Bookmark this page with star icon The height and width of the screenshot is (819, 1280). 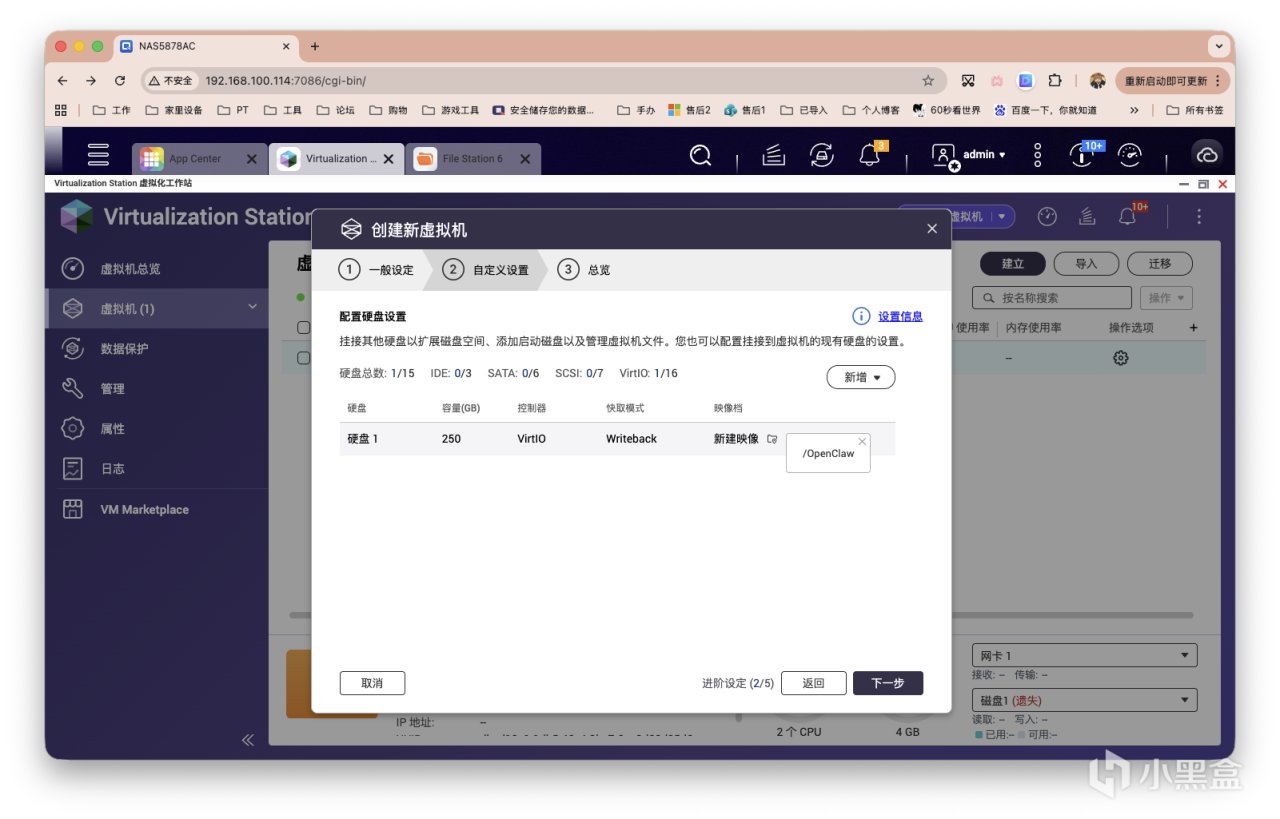[x=928, y=81]
